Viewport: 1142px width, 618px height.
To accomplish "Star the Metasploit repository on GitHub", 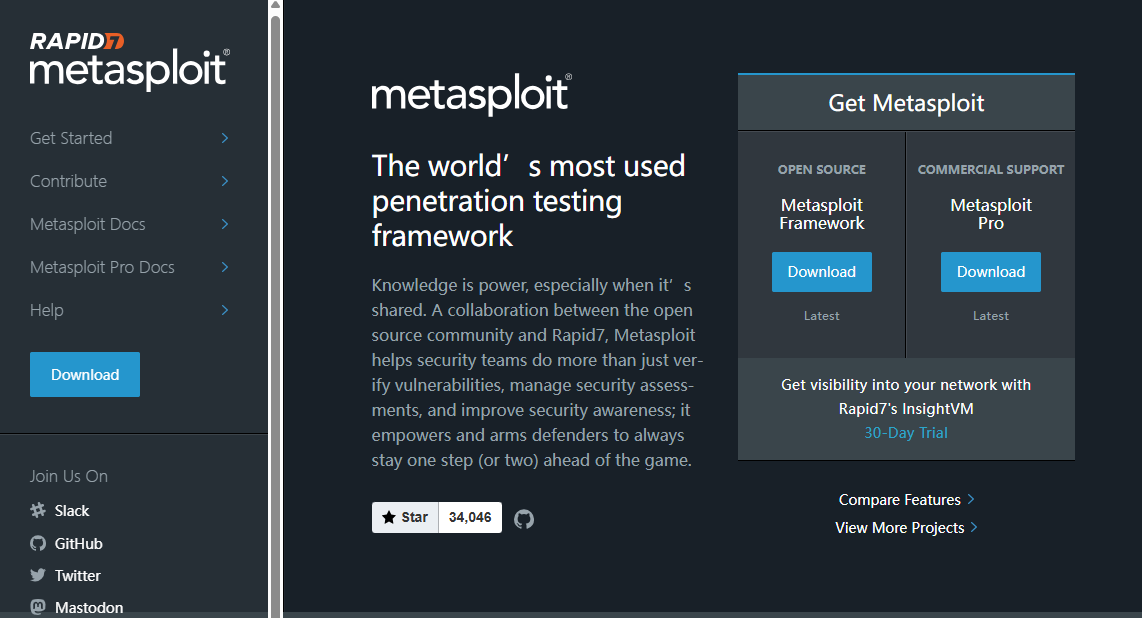I will pyautogui.click(x=405, y=517).
